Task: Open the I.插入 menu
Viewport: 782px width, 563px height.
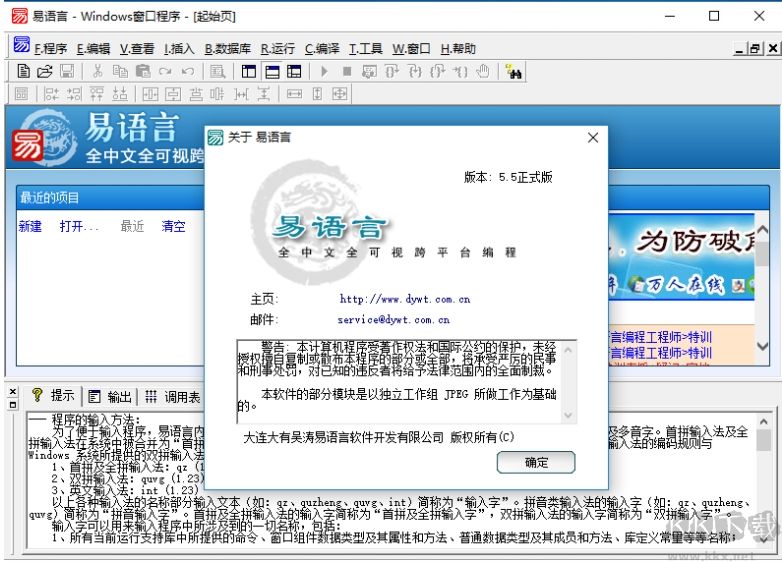Action: (179, 48)
